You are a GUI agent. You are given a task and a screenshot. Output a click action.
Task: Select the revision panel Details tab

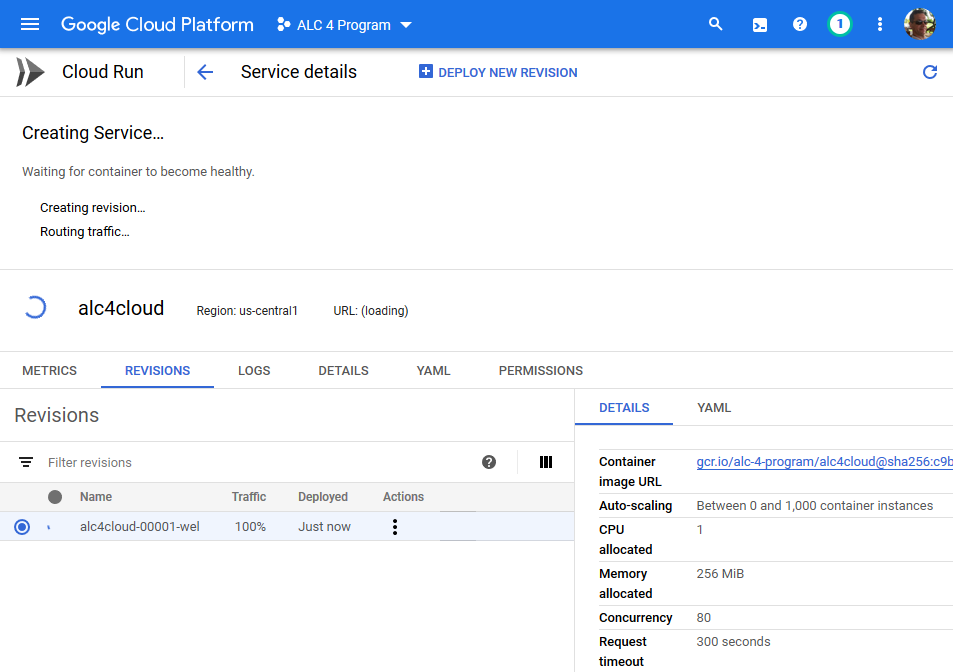[624, 408]
